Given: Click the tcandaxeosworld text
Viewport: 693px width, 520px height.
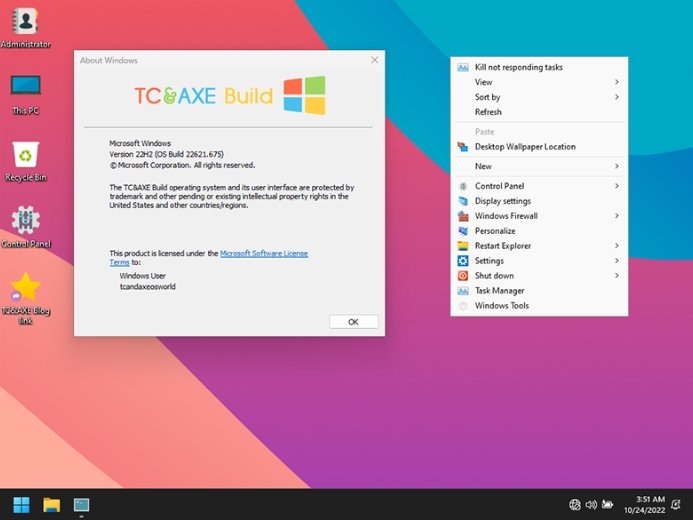Looking at the screenshot, I should click(148, 287).
